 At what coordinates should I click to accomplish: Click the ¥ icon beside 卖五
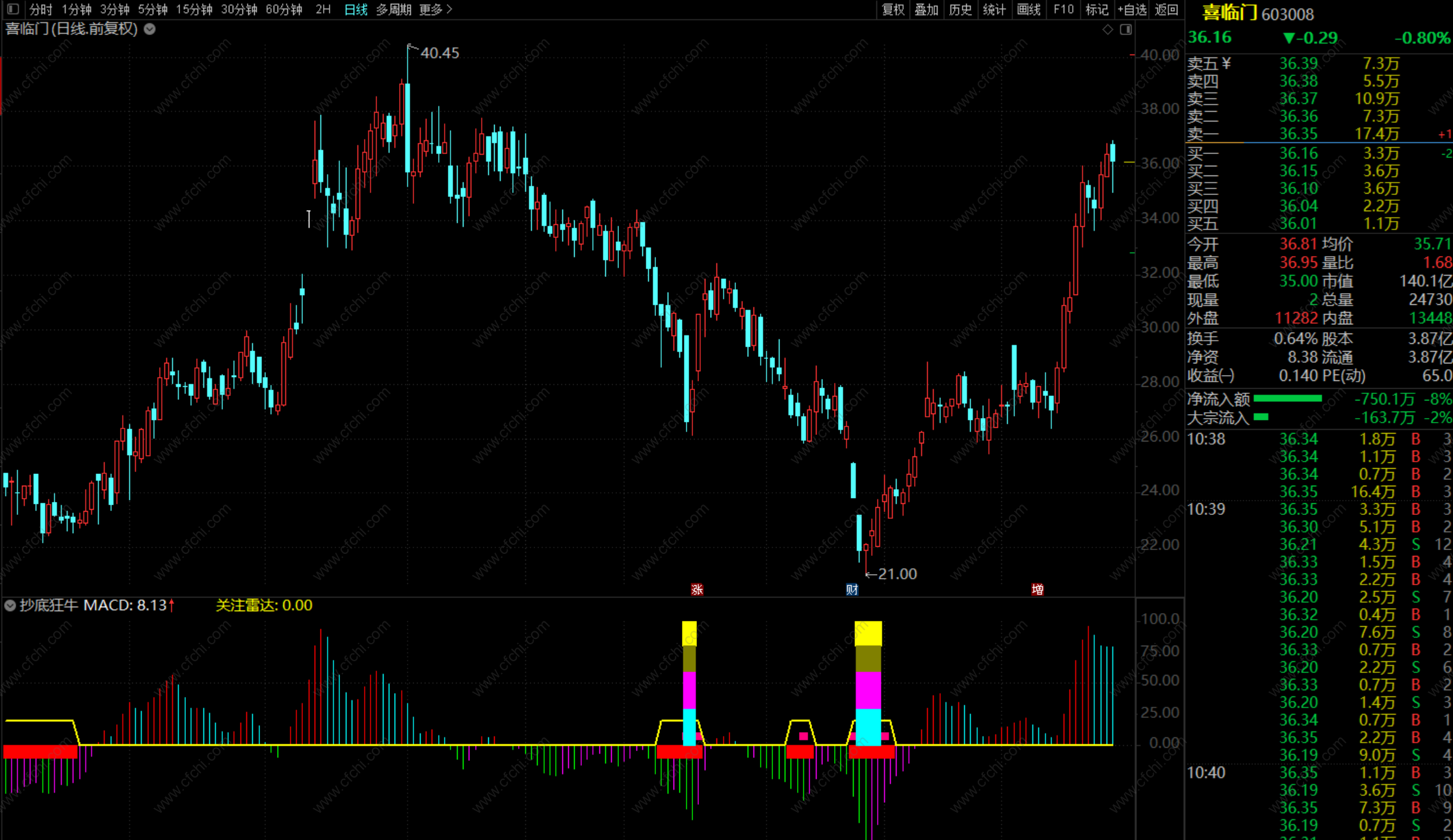tap(1227, 64)
